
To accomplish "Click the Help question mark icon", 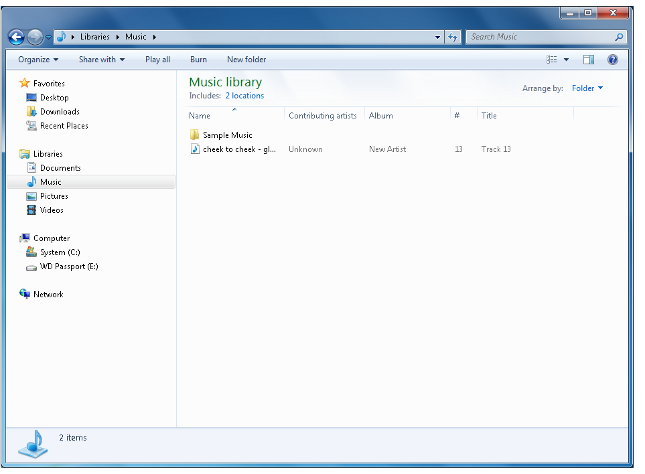I will coord(612,60).
